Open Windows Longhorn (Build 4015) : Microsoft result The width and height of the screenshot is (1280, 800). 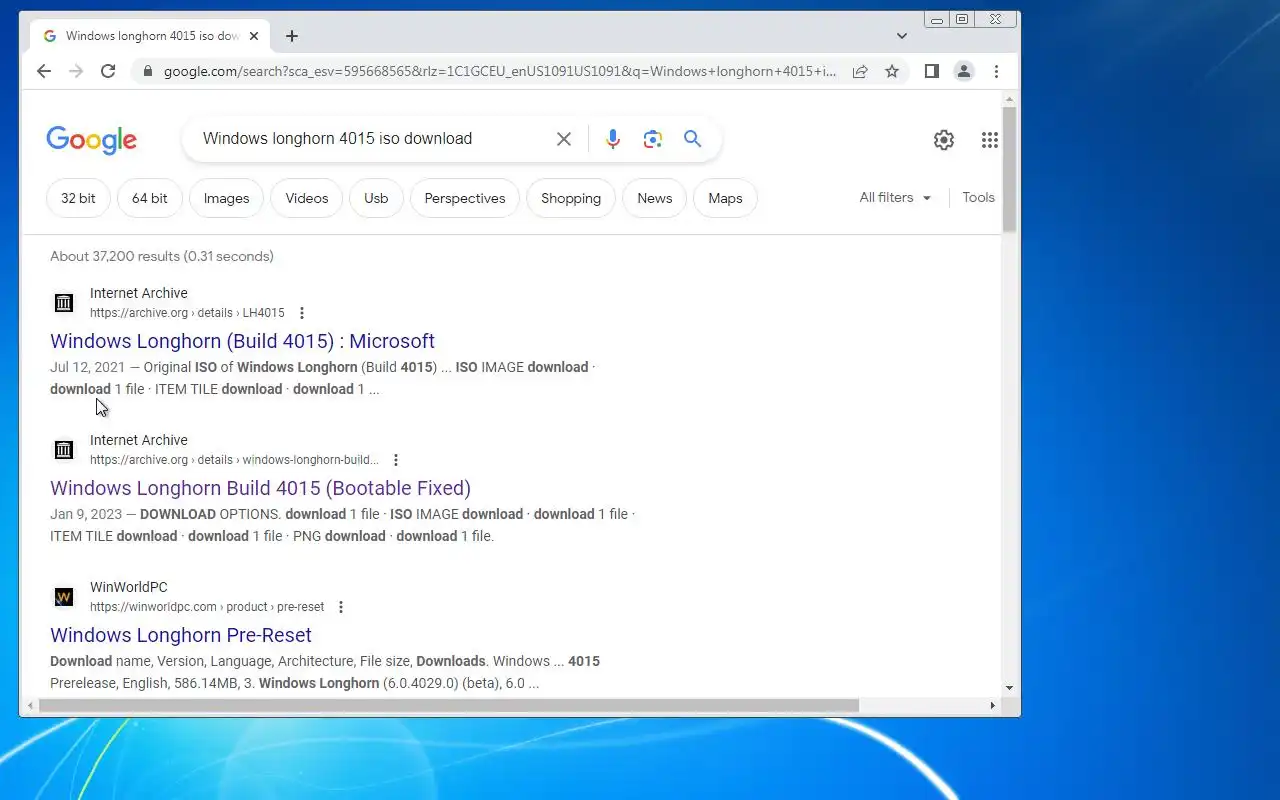[242, 341]
